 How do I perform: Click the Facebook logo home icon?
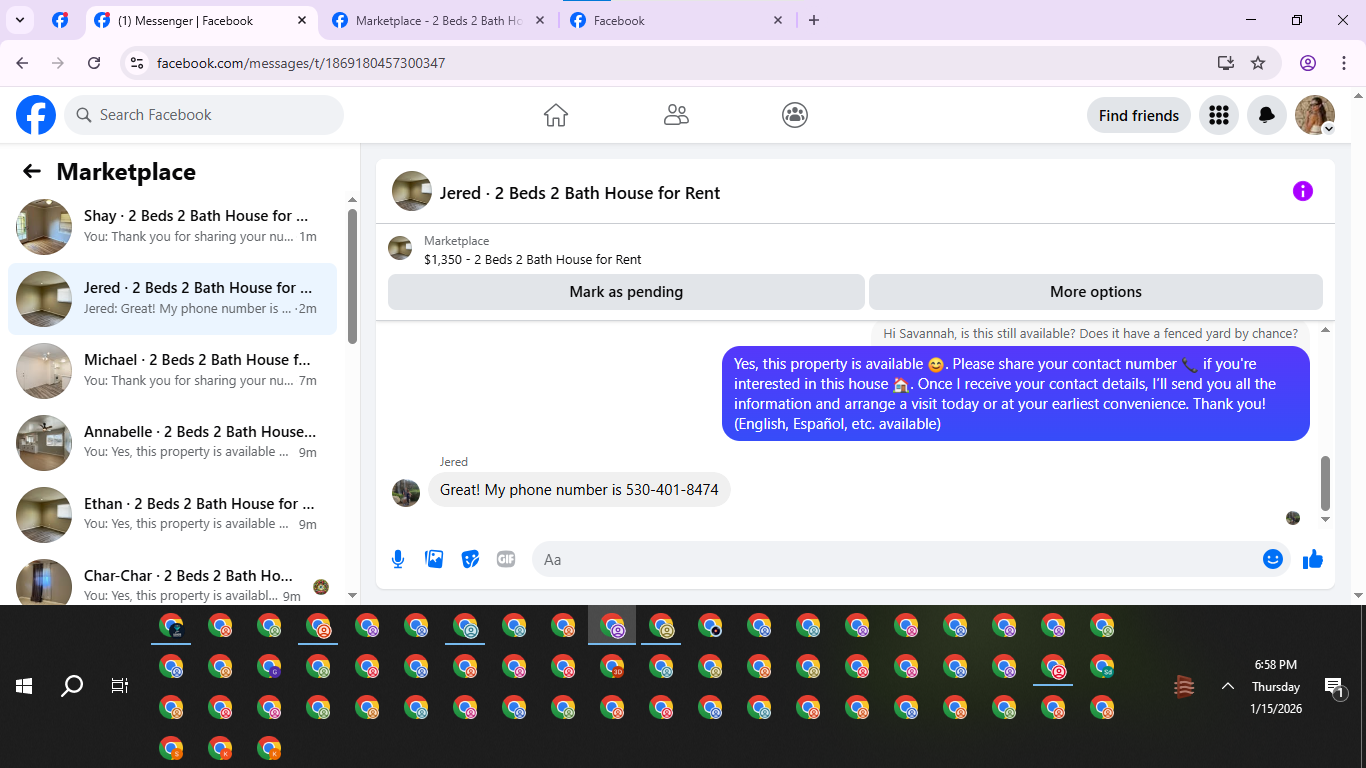[36, 115]
